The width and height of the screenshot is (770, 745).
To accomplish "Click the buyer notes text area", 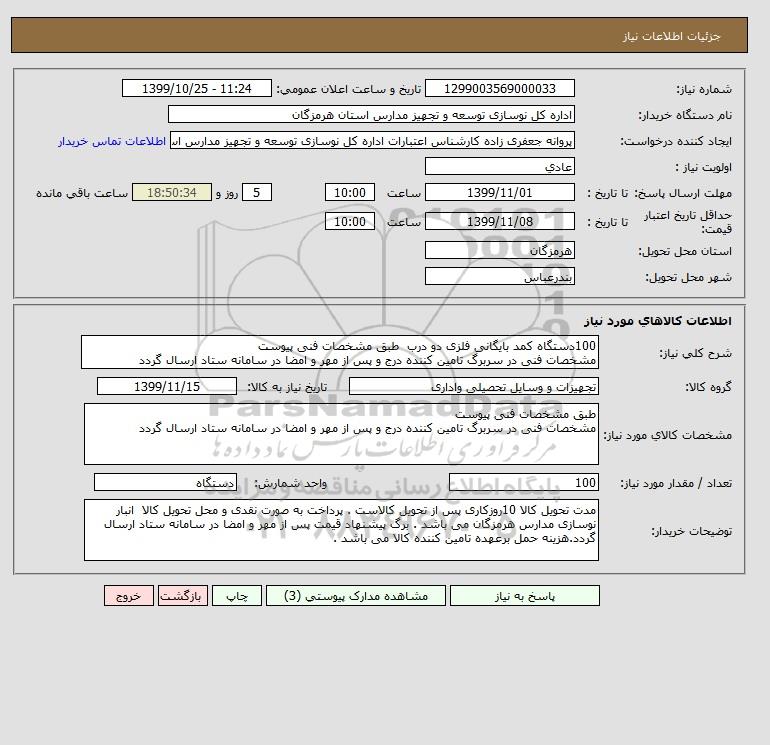I will [x=341, y=530].
